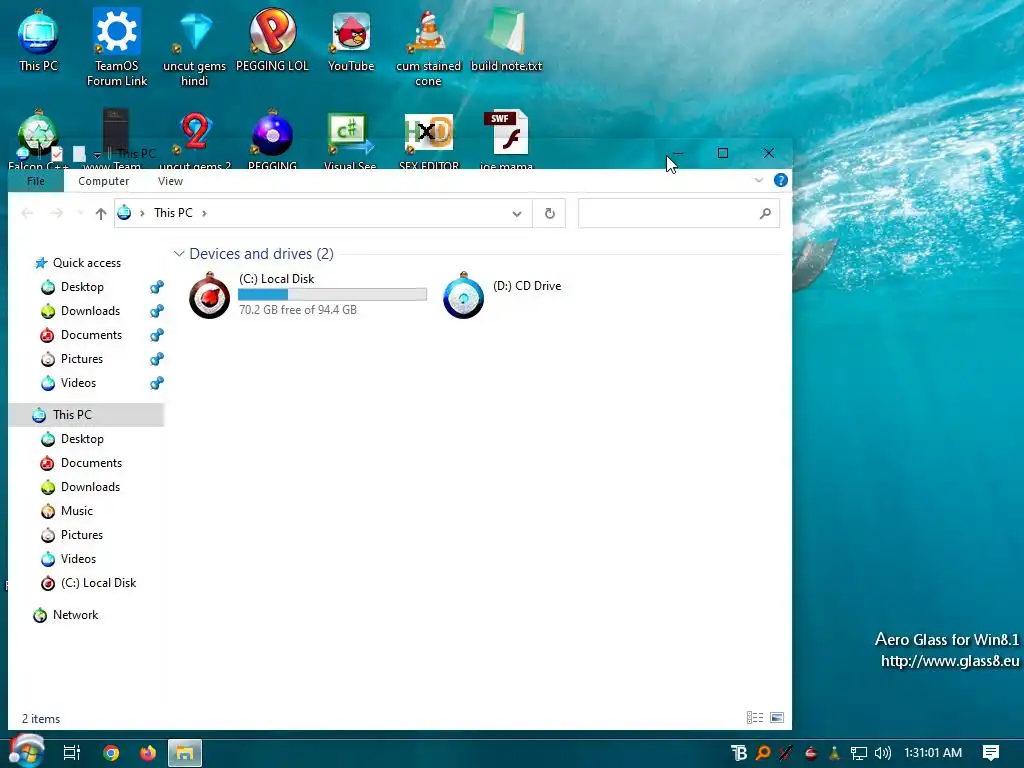The height and width of the screenshot is (768, 1024).
Task: Click the 2 items status text
Action: point(41,718)
